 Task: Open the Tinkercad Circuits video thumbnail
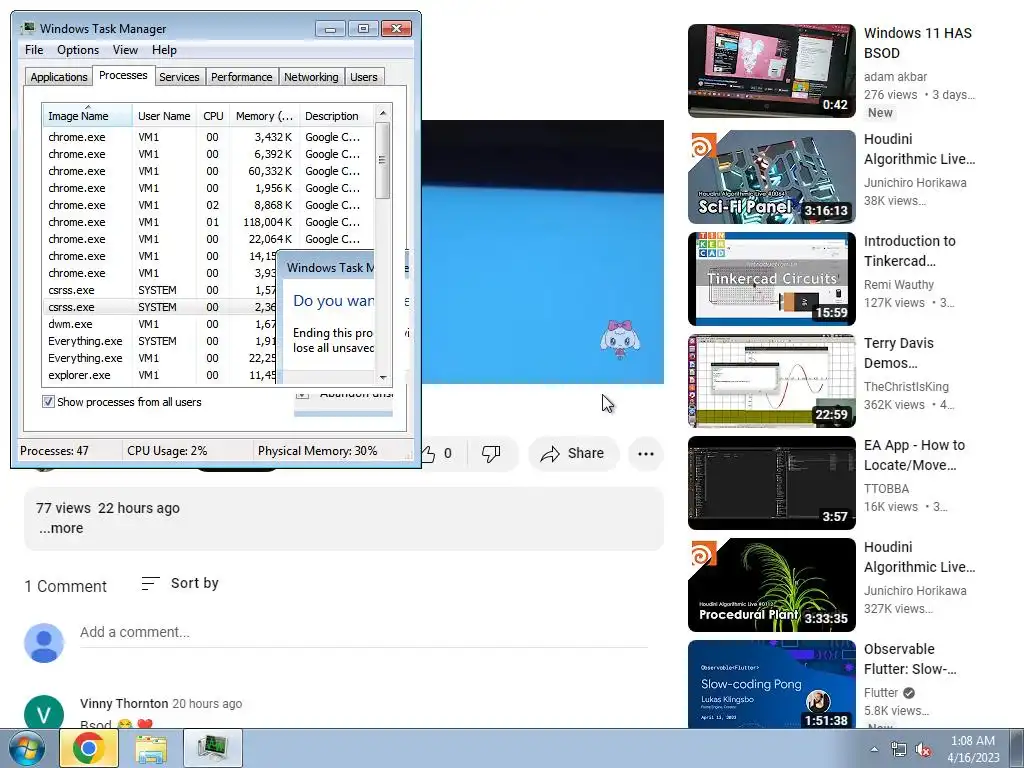point(771,279)
